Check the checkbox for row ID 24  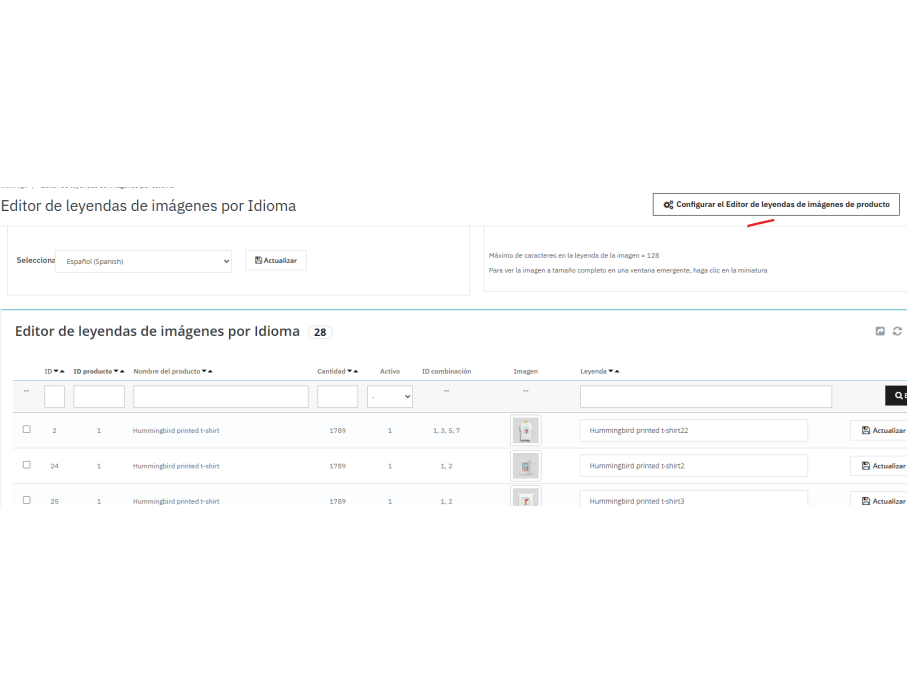tap(27, 465)
